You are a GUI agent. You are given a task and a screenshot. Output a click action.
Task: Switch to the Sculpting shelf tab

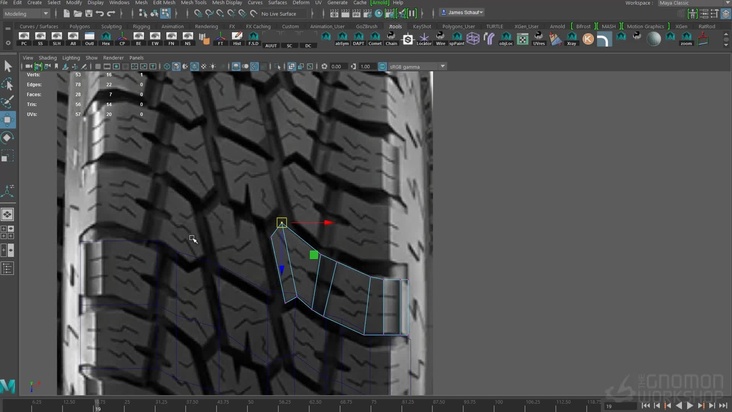111,27
